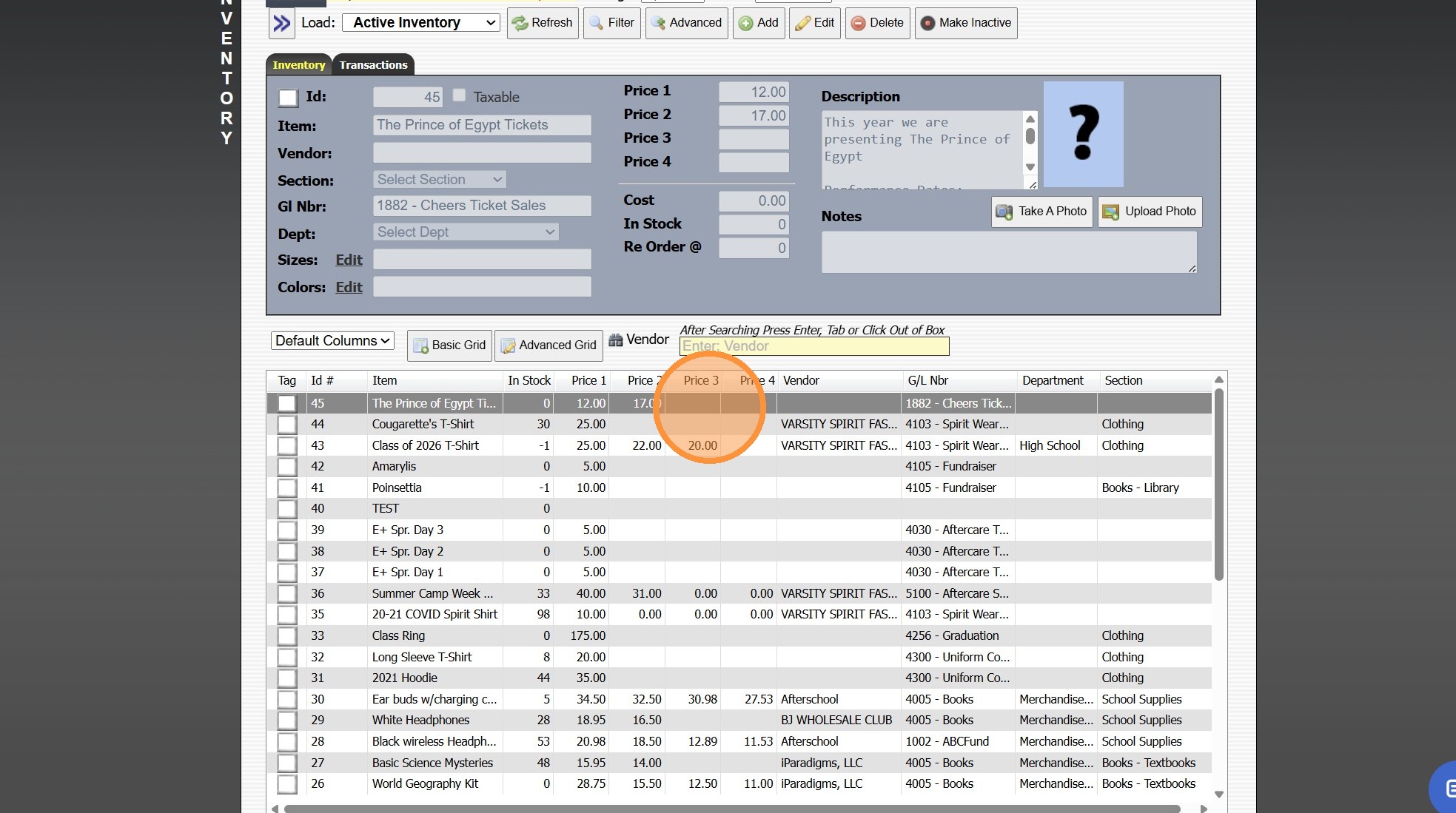Open the Active Inventory load dropdown
The width and height of the screenshot is (1456, 813).
click(x=420, y=23)
